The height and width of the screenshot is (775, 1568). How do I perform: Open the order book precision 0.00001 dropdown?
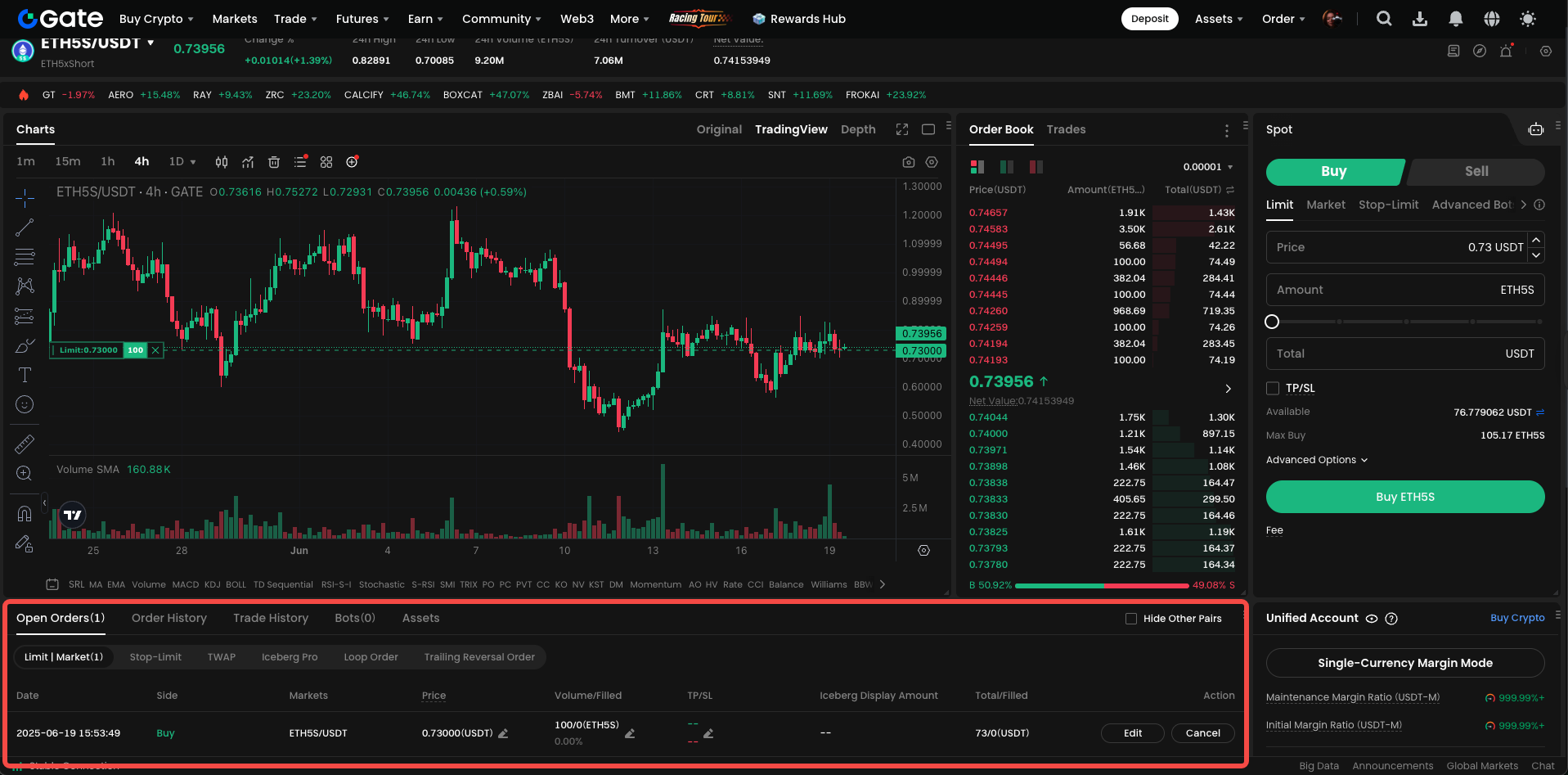(x=1208, y=167)
